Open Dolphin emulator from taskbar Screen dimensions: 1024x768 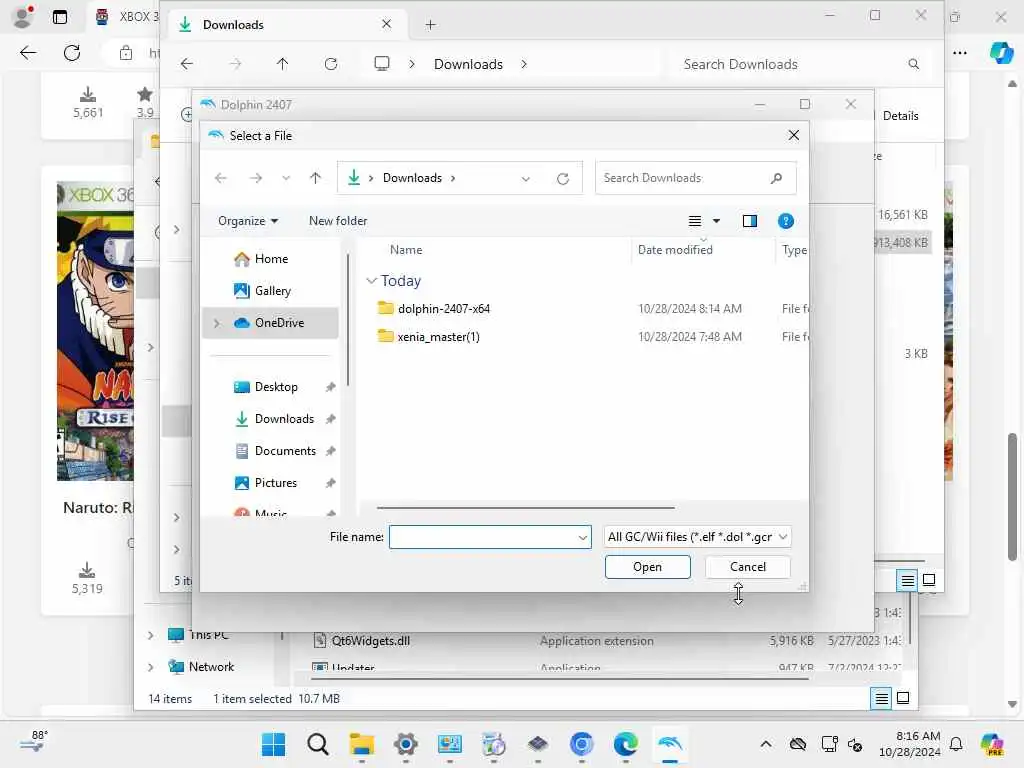(x=669, y=744)
